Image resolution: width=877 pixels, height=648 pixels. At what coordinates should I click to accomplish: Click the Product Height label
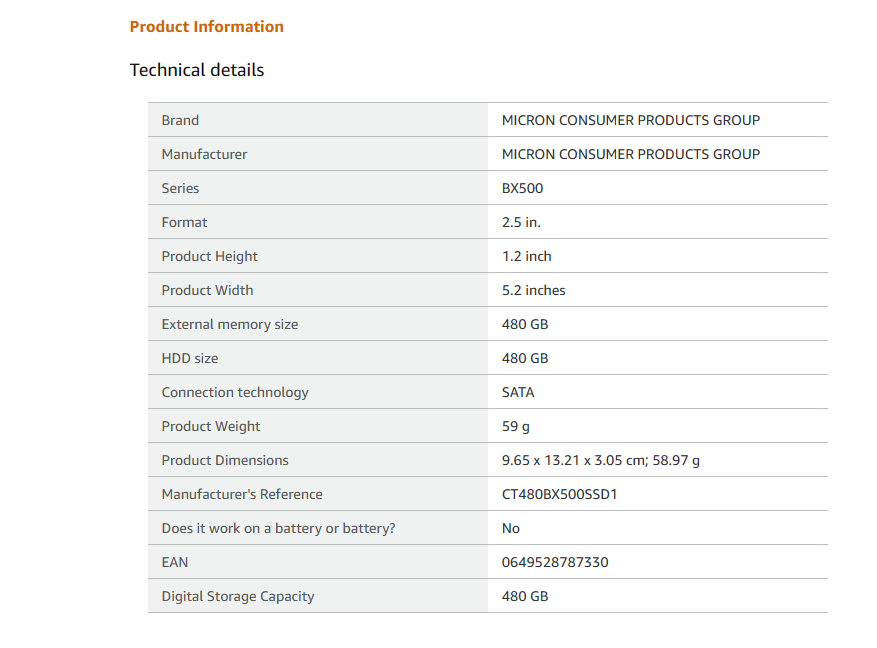[209, 256]
